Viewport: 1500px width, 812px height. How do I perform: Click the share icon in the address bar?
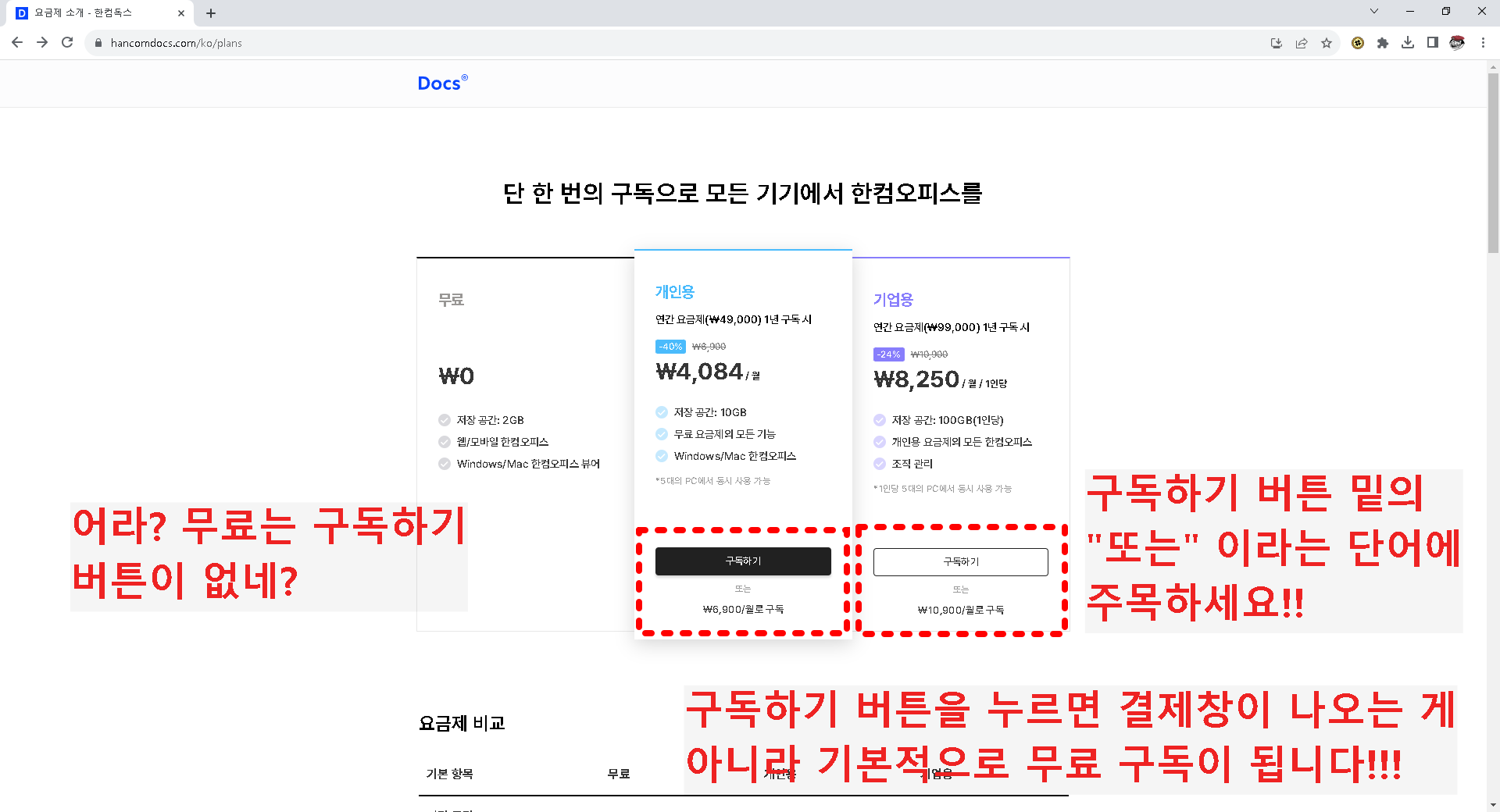1302,43
